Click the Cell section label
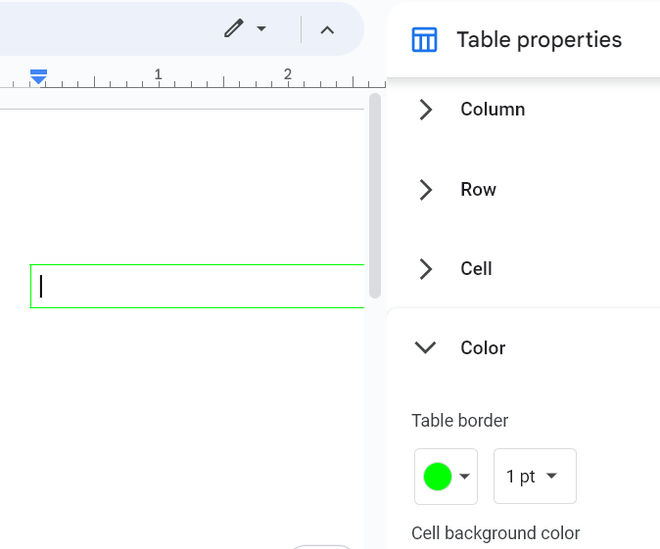 [476, 268]
